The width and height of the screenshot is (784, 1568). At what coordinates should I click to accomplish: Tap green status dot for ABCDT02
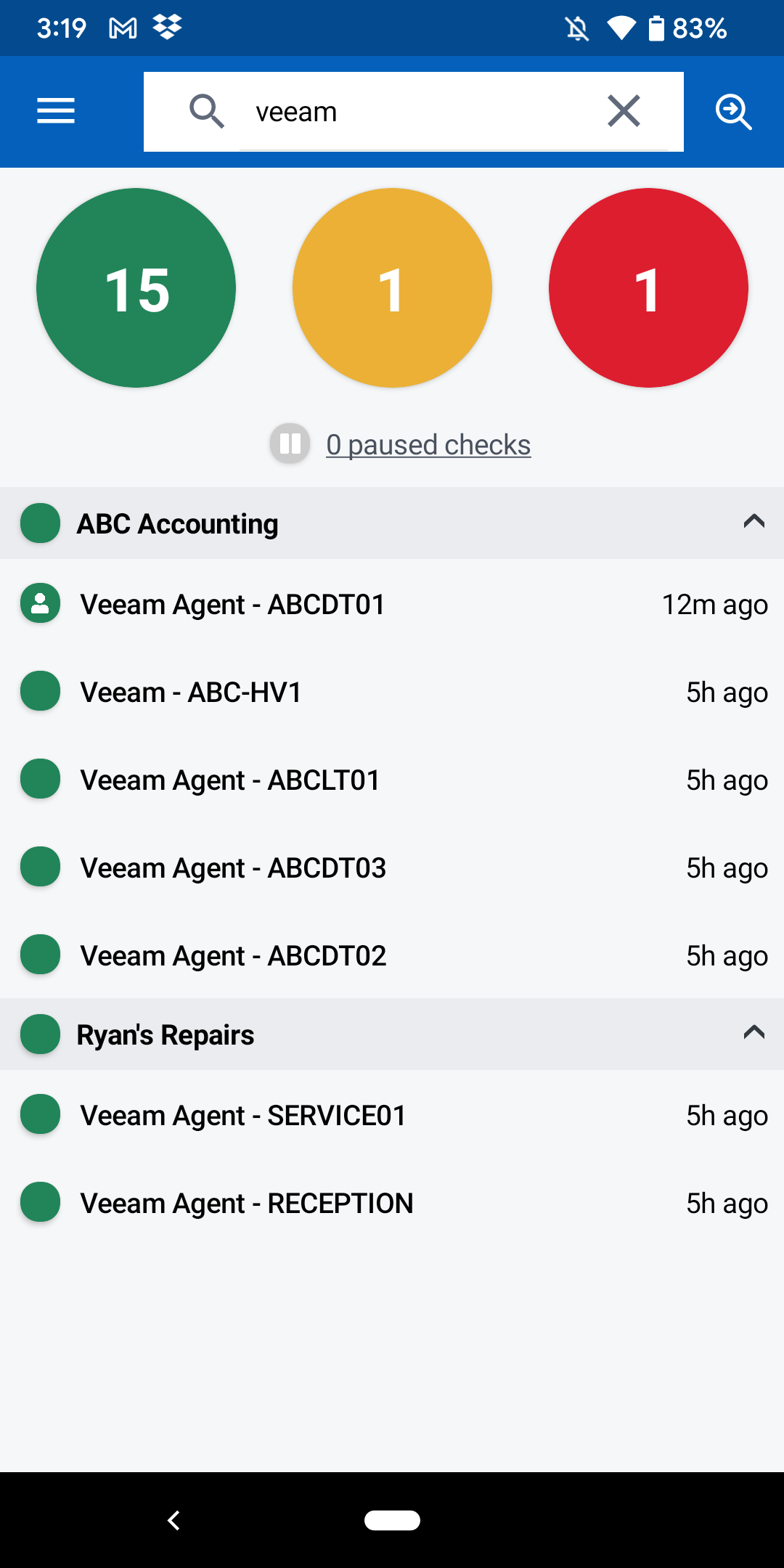pyautogui.click(x=41, y=955)
